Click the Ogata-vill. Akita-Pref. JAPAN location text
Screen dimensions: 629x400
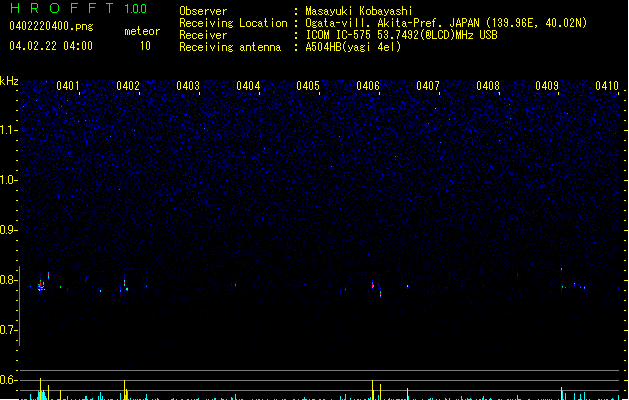(392, 23)
